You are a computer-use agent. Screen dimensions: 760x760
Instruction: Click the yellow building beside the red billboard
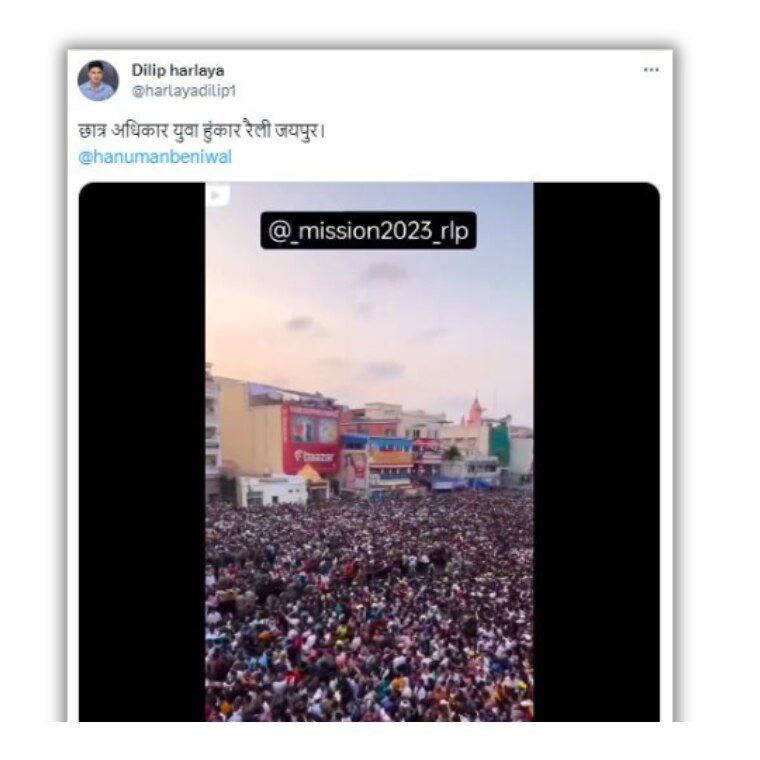pyautogui.click(x=251, y=427)
